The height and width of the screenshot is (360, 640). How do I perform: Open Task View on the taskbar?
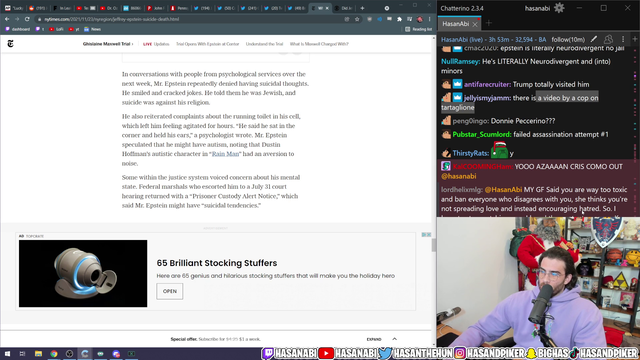coord(22,353)
